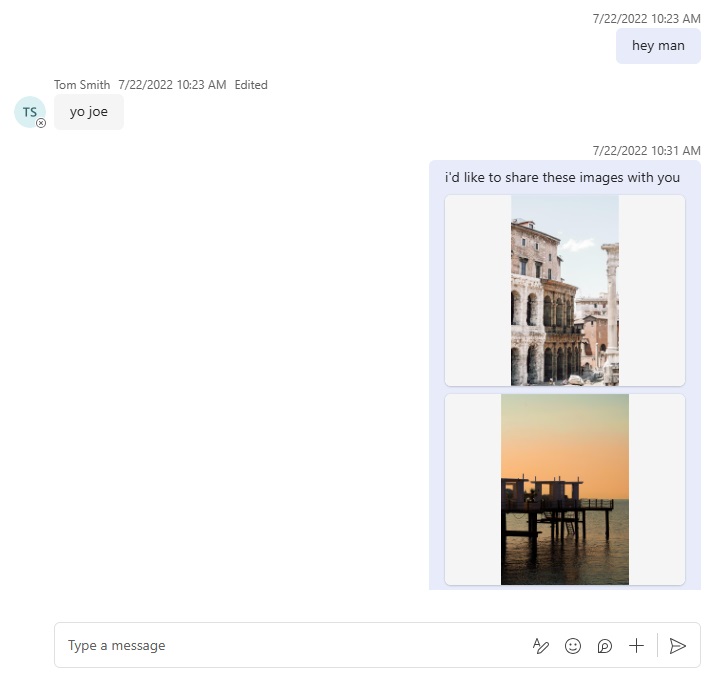Screen dimensions: 720x680
Task: Click the 'Edited' label on message
Action: pyautogui.click(x=251, y=85)
